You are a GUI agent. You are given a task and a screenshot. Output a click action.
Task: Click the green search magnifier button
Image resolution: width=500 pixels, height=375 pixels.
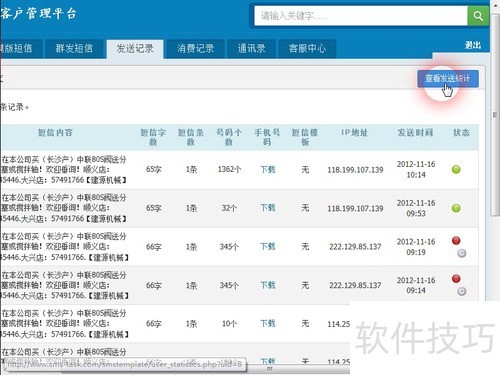pyautogui.click(x=478, y=16)
